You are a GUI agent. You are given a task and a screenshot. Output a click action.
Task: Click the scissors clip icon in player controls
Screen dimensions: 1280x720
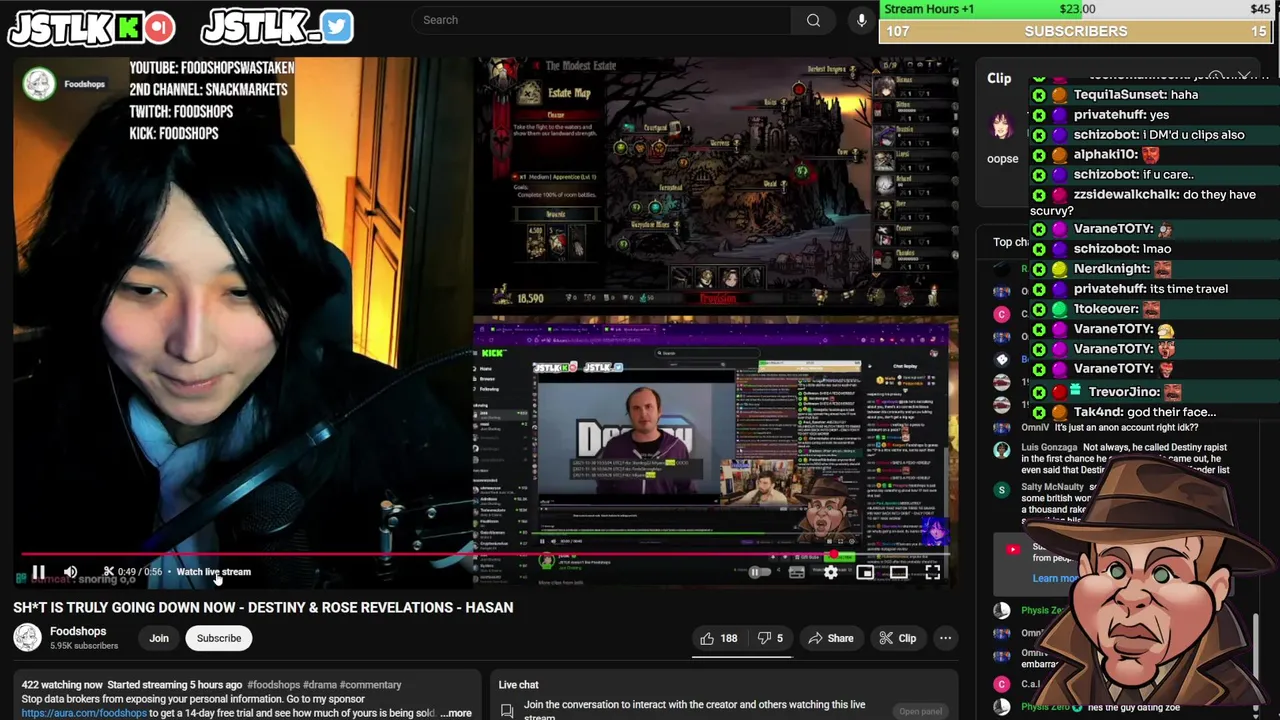(x=108, y=572)
